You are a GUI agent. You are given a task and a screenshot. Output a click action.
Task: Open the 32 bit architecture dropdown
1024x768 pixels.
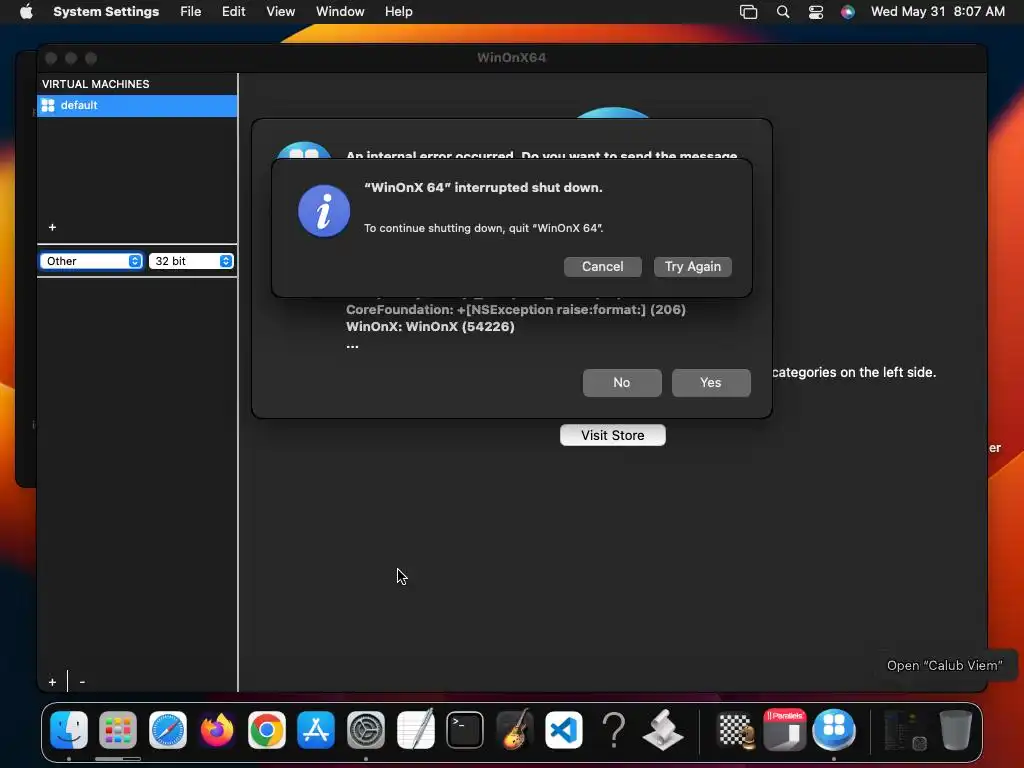191,261
